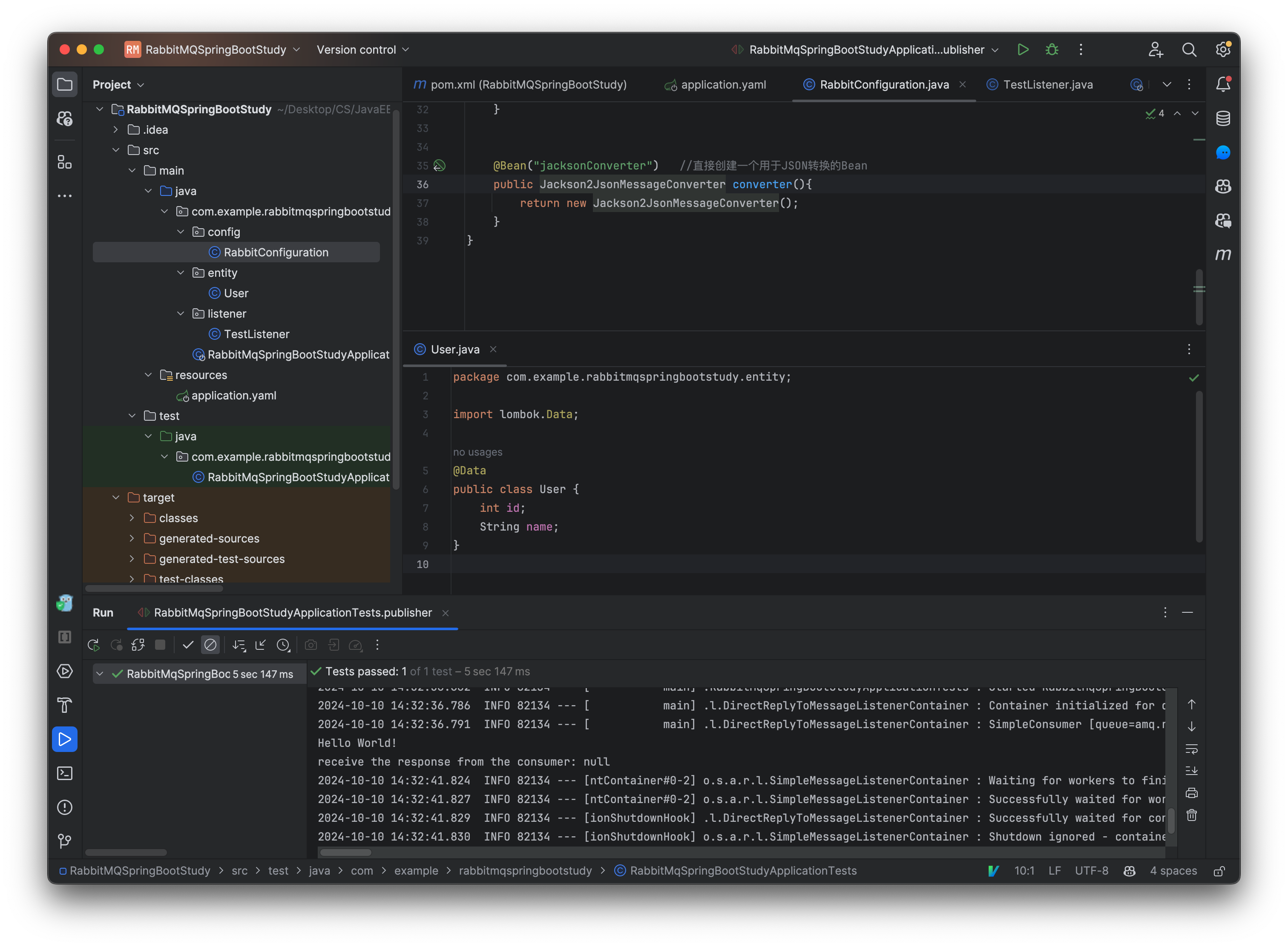1288x947 pixels.
Task: Toggle the Show Passed tests filter
Action: [187, 644]
